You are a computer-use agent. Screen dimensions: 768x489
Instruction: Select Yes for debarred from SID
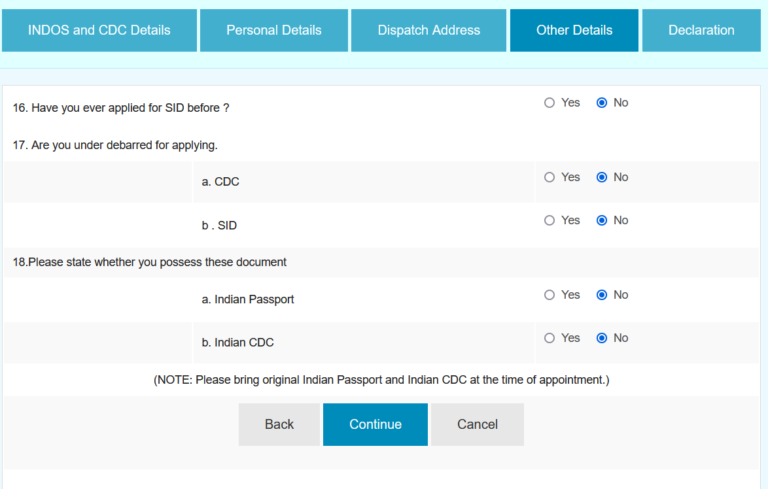[x=549, y=220]
